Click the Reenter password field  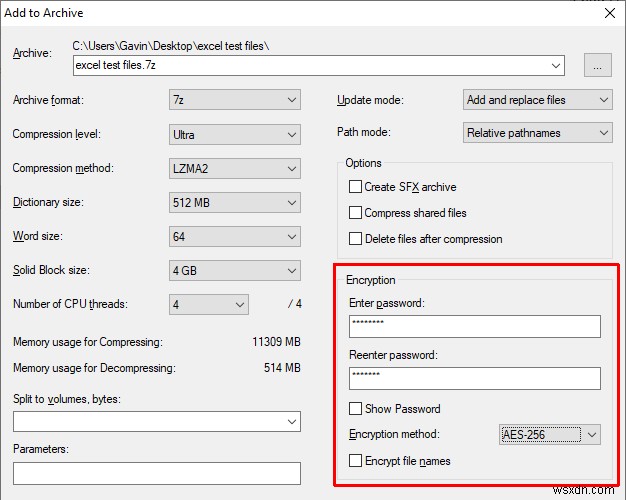click(475, 378)
